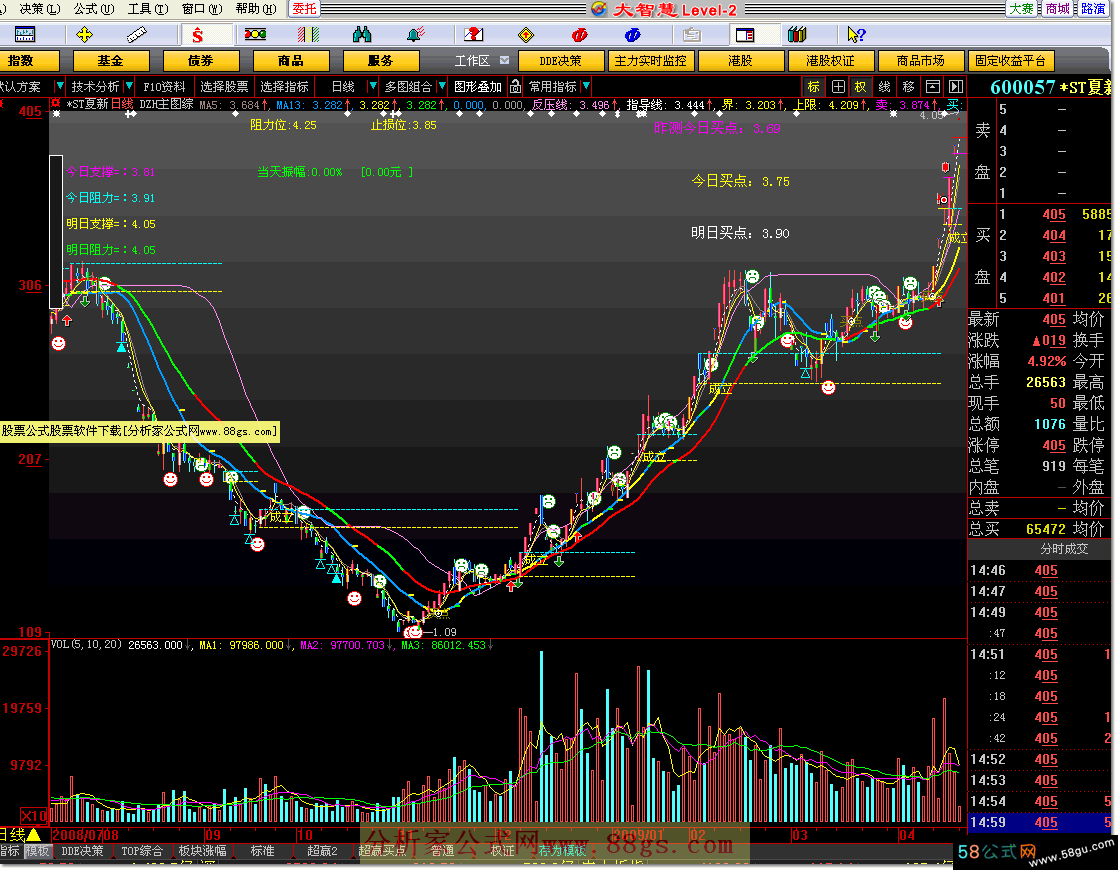Select the ruler measurement tool icon
The width and height of the screenshot is (1118, 870).
(x=136, y=34)
